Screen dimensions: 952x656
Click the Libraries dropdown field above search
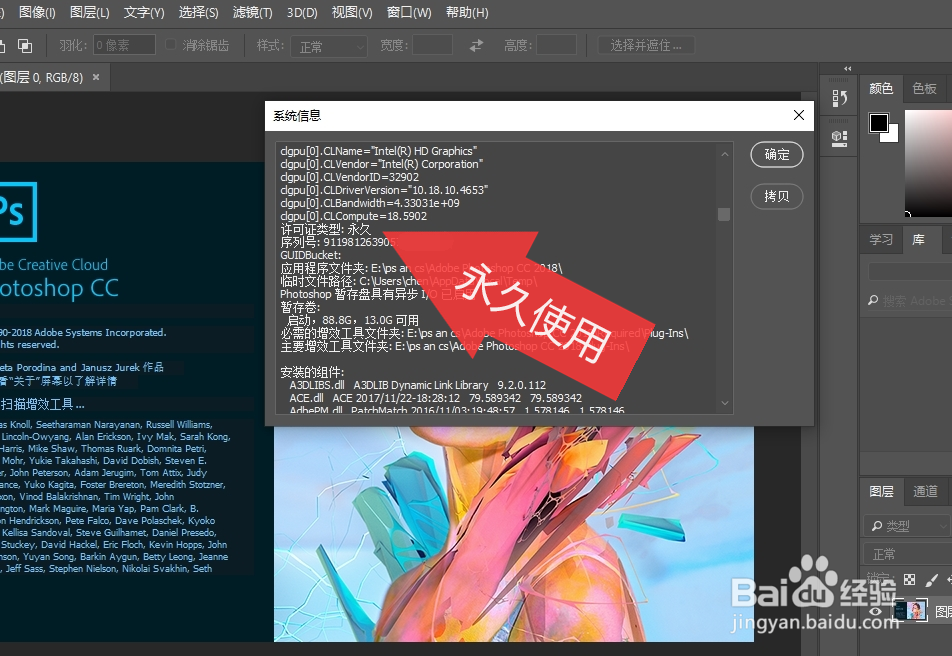(x=910, y=271)
